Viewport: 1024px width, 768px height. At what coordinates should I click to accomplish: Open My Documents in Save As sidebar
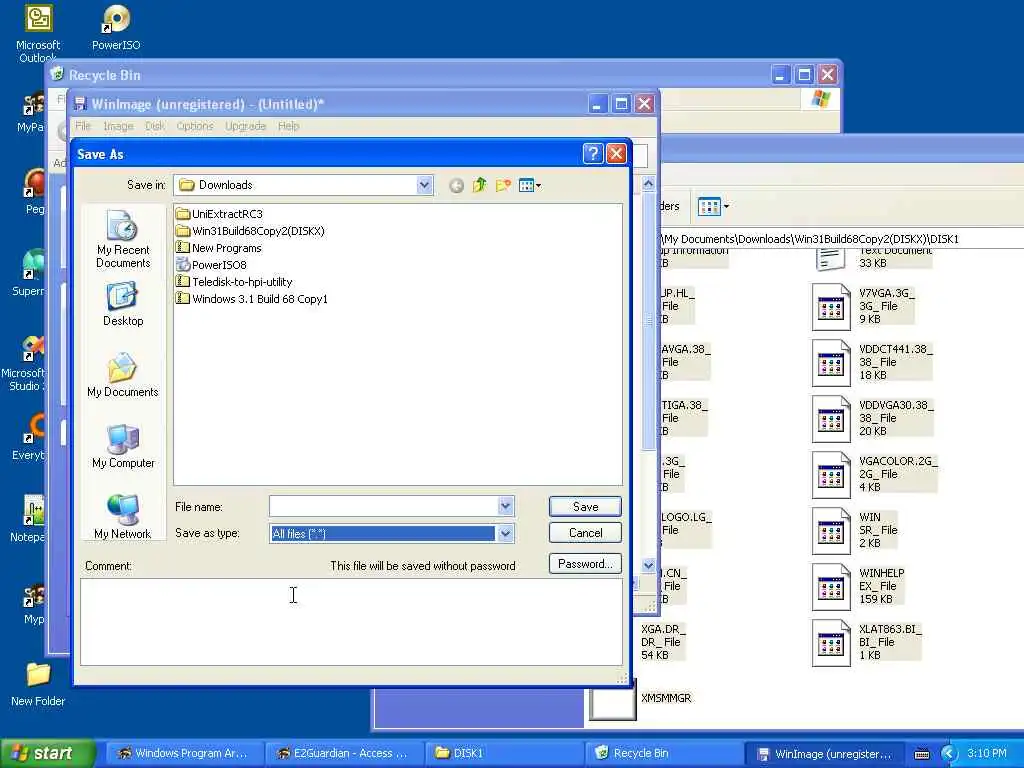[123, 375]
